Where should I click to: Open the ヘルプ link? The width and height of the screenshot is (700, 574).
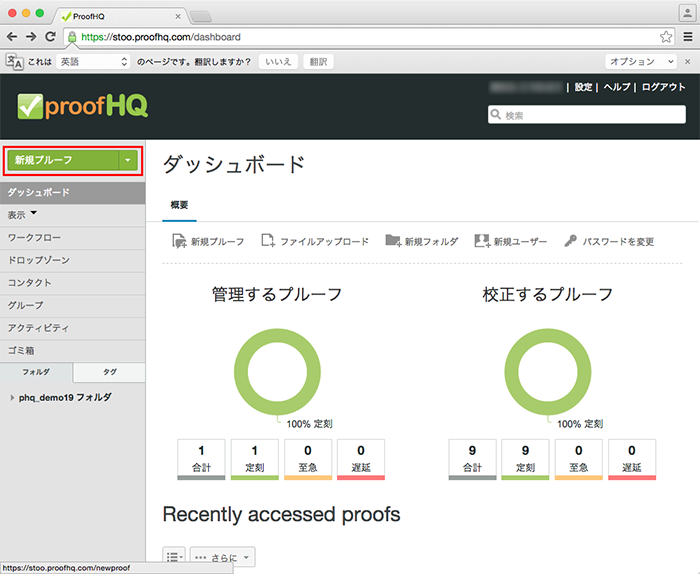(617, 87)
